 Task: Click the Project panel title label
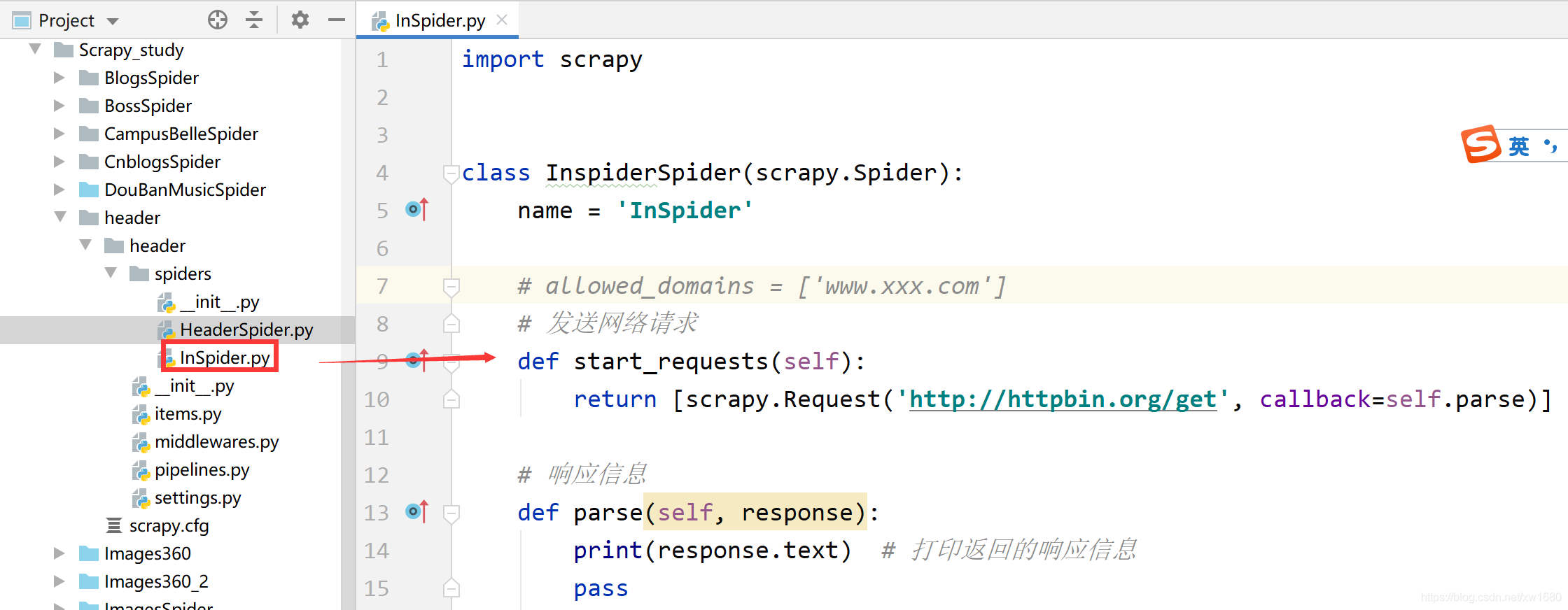[66, 21]
